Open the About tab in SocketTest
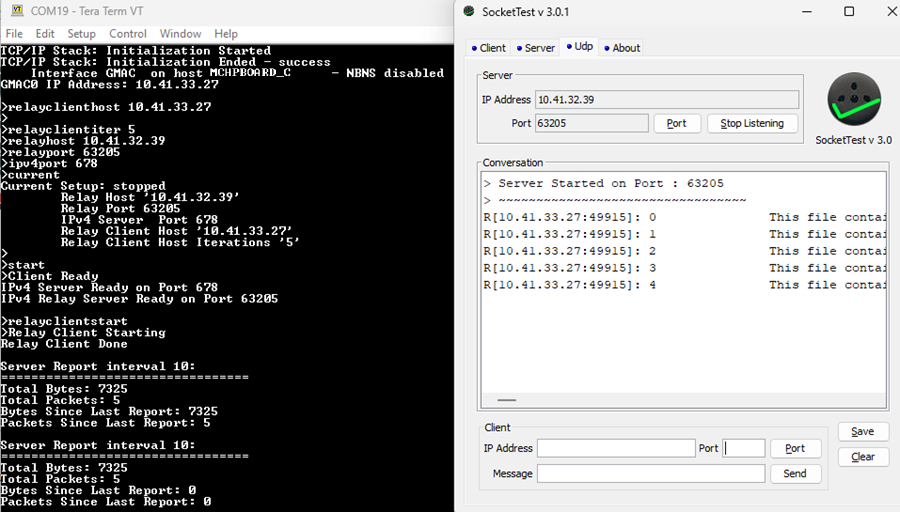This screenshot has width=900, height=512. click(x=622, y=48)
